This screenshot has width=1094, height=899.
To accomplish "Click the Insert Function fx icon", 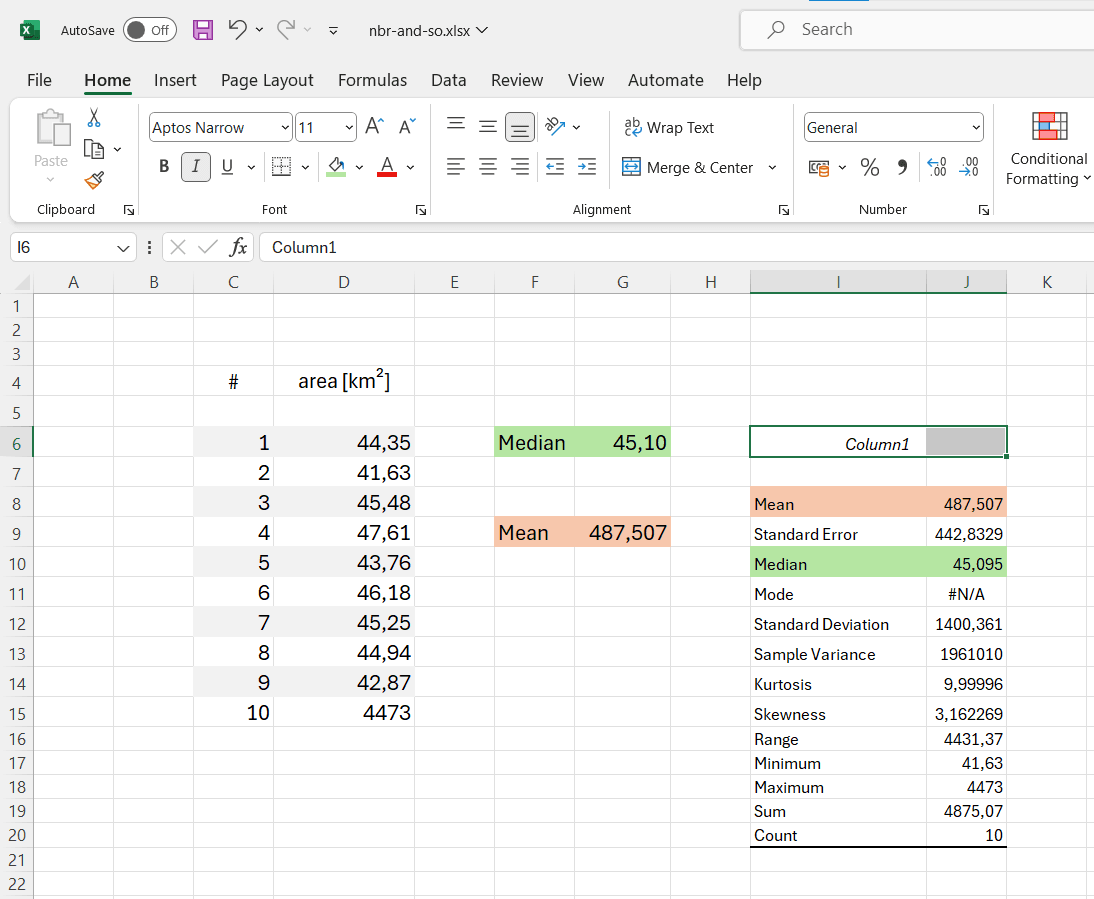I will click(238, 247).
